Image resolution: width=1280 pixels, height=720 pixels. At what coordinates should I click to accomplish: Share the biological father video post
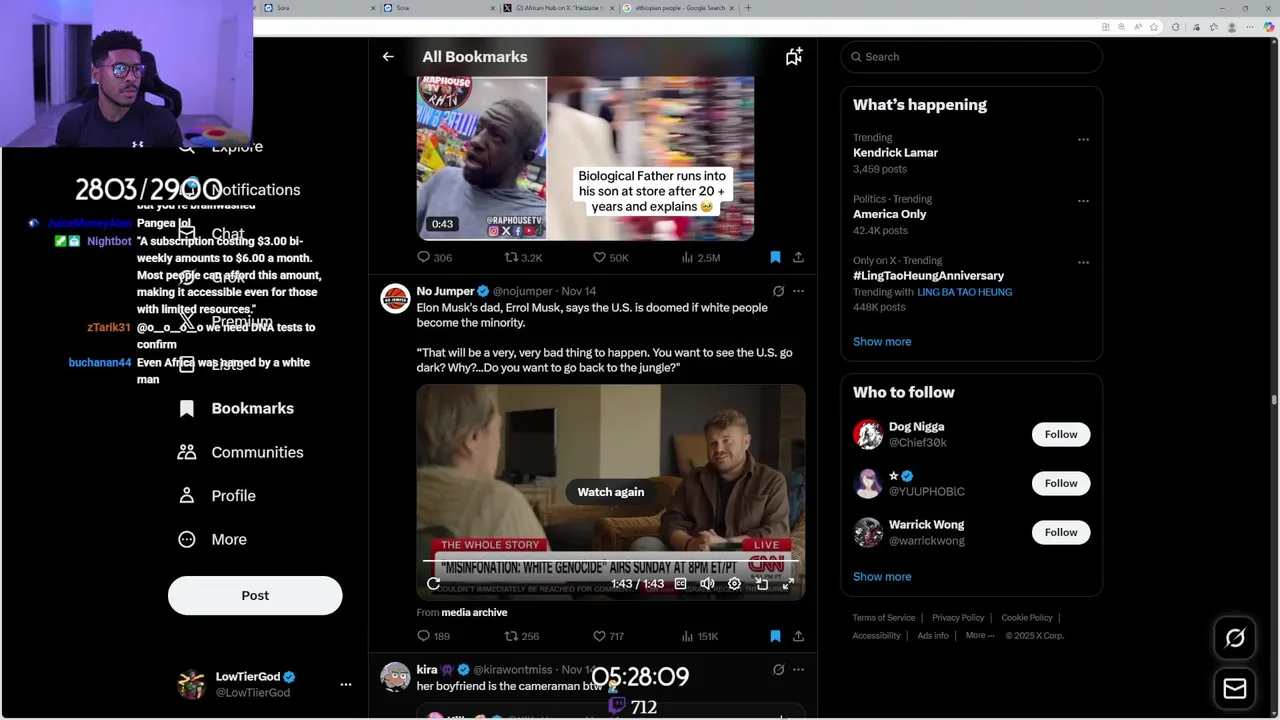[x=798, y=257]
